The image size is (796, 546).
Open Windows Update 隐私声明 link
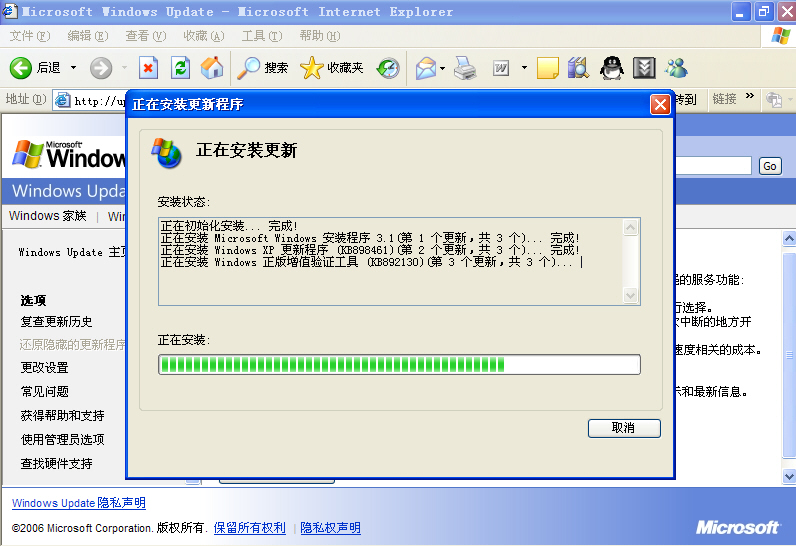(79, 503)
